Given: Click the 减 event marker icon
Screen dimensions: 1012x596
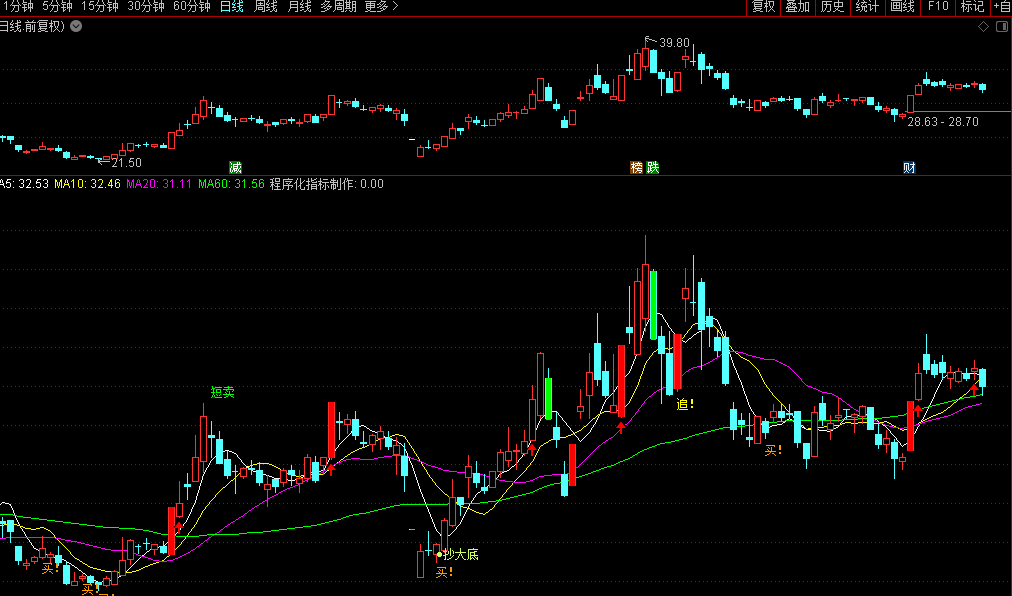Looking at the screenshot, I should pos(235,167).
